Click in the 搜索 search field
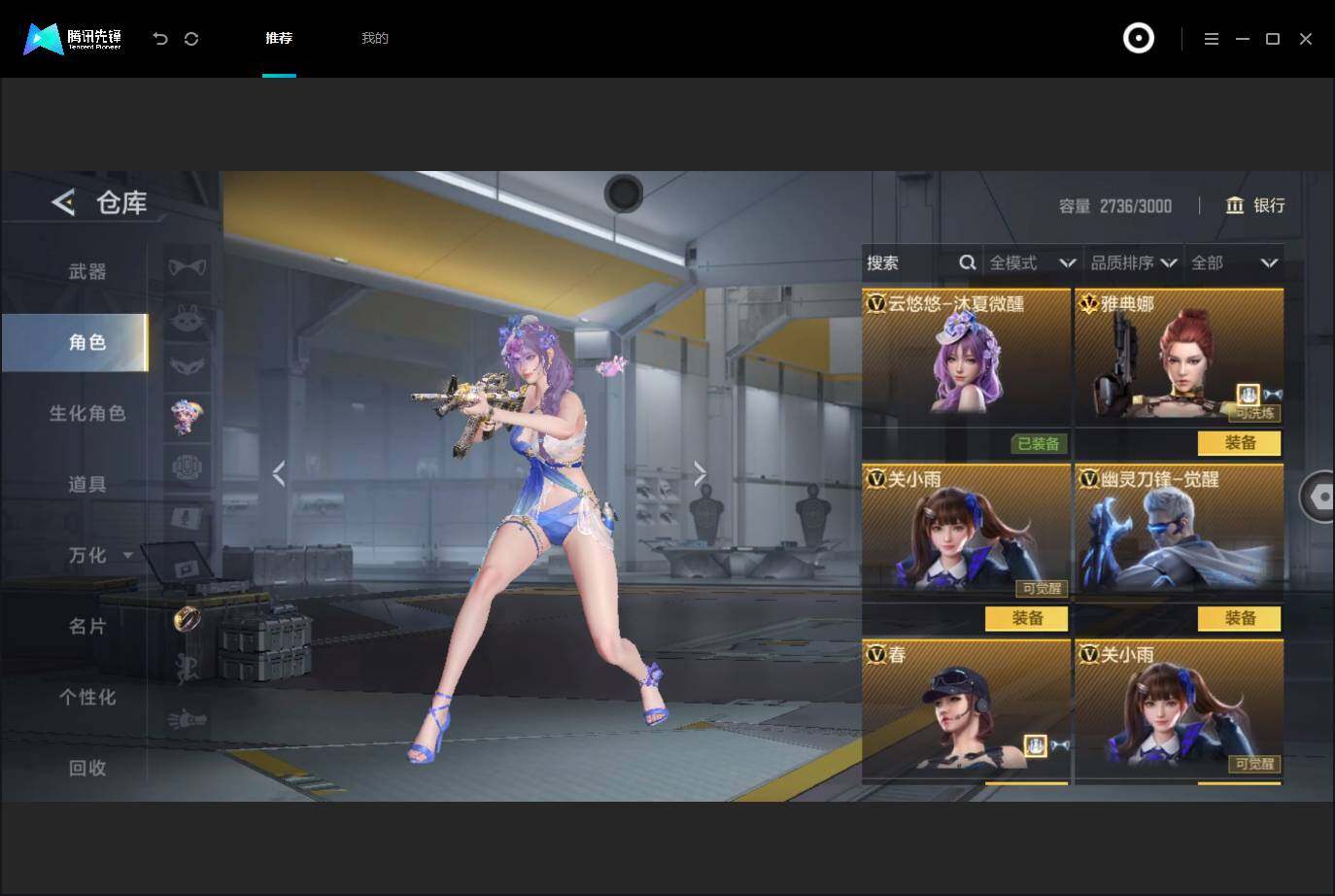 click(922, 262)
